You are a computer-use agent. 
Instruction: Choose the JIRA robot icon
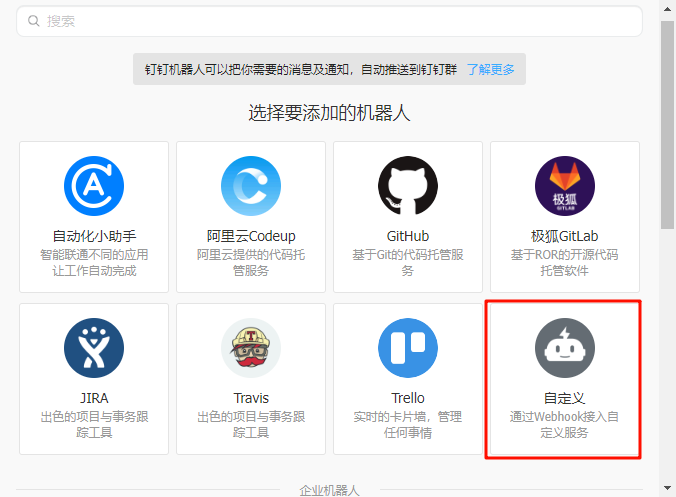94,348
